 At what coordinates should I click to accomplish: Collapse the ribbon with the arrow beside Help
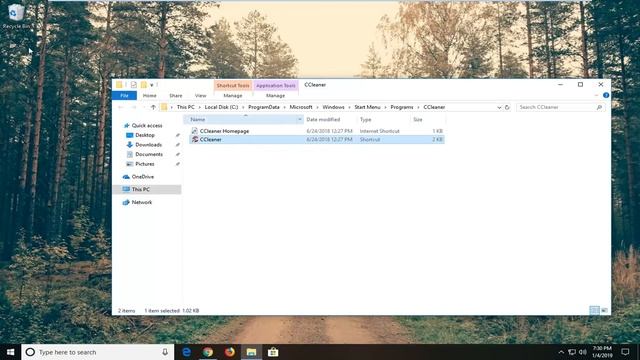coord(596,95)
